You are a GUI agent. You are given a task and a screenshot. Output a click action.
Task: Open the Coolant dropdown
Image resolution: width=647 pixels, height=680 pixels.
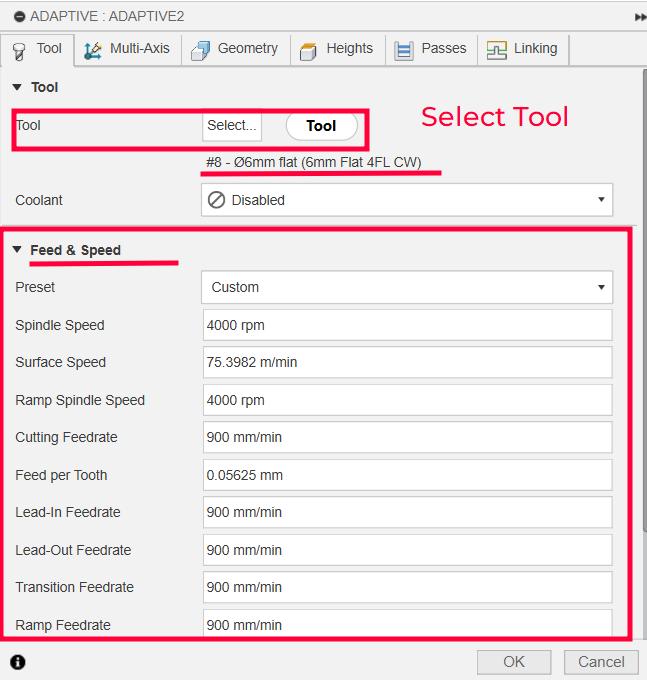click(x=407, y=200)
